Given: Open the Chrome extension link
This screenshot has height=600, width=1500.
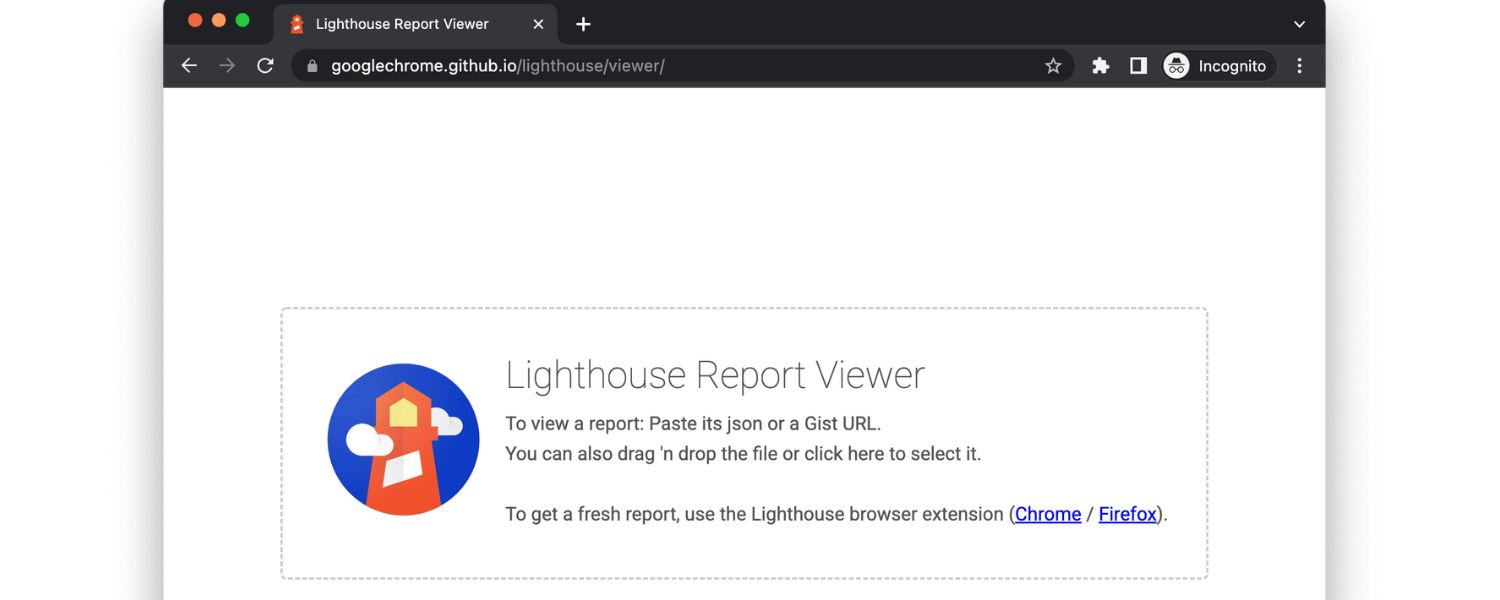Looking at the screenshot, I should coord(1047,513).
